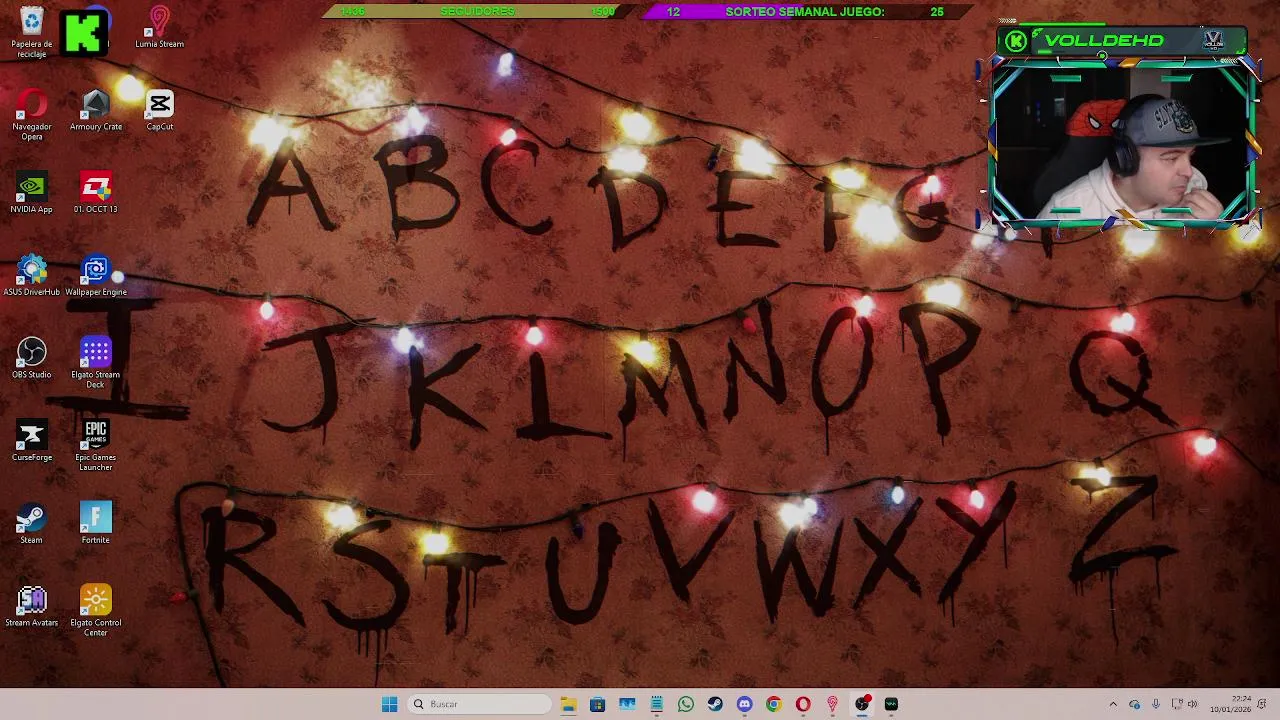Select the Steam desktop shortcut
Image resolution: width=1280 pixels, height=720 pixels.
(31, 524)
